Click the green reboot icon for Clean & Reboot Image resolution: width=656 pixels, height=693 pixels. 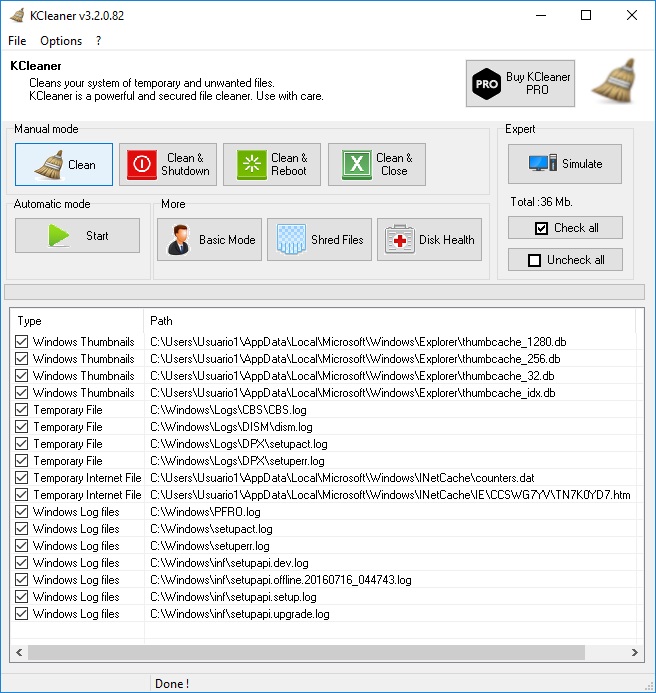pyautogui.click(x=252, y=164)
